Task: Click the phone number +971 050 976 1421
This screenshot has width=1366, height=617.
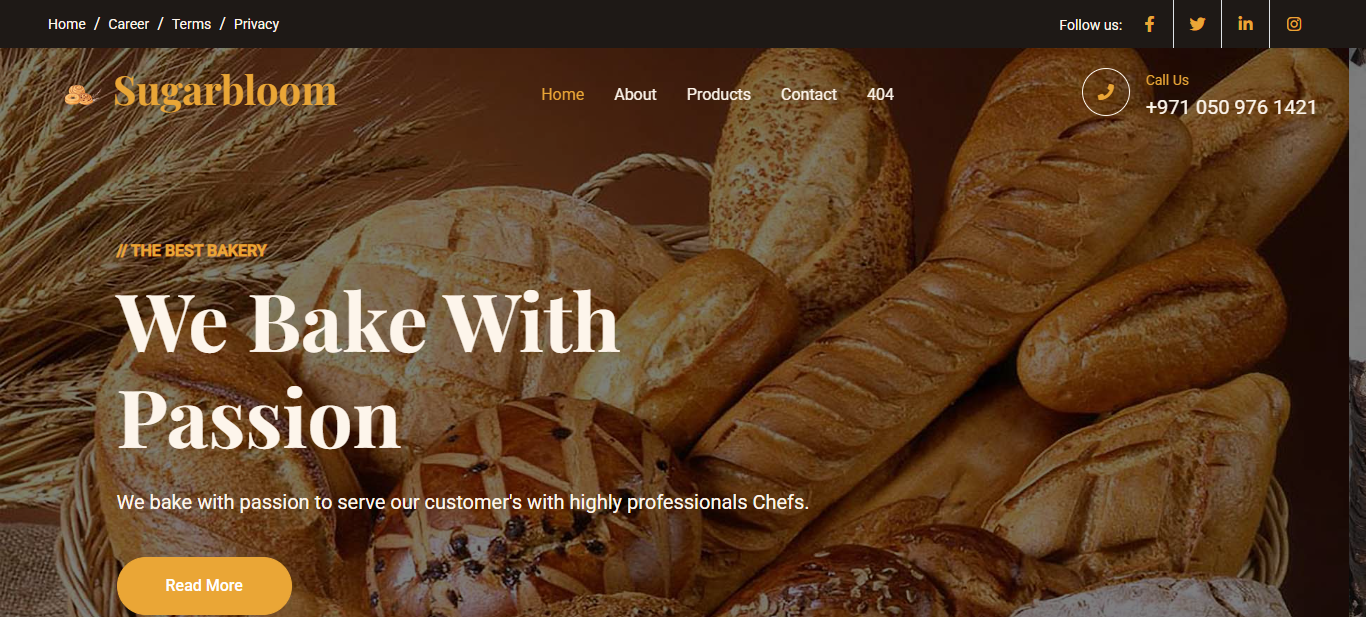Action: coord(1231,107)
